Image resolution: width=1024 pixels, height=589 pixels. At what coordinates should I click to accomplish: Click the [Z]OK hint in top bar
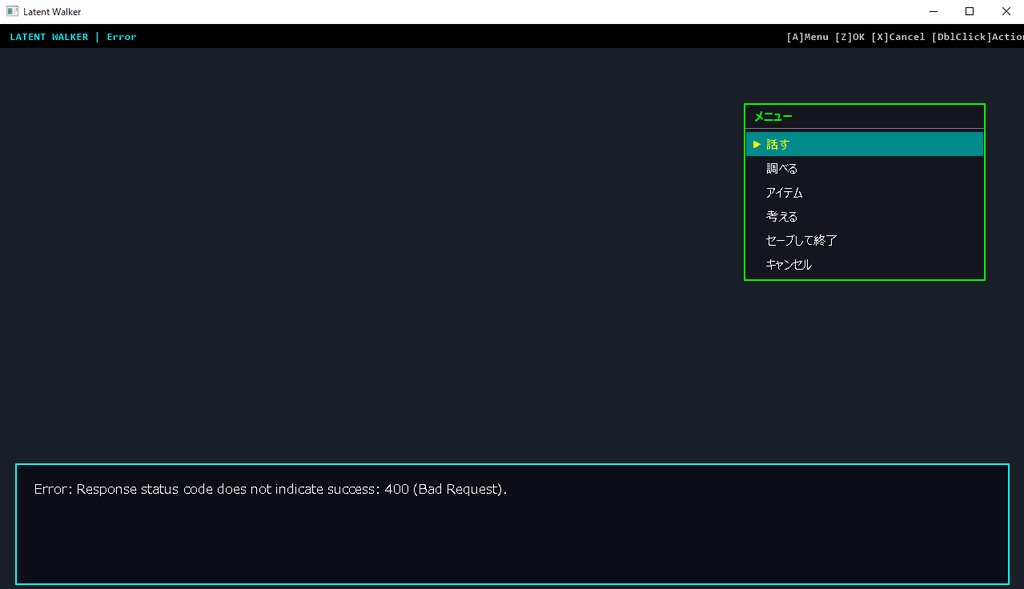coord(850,37)
